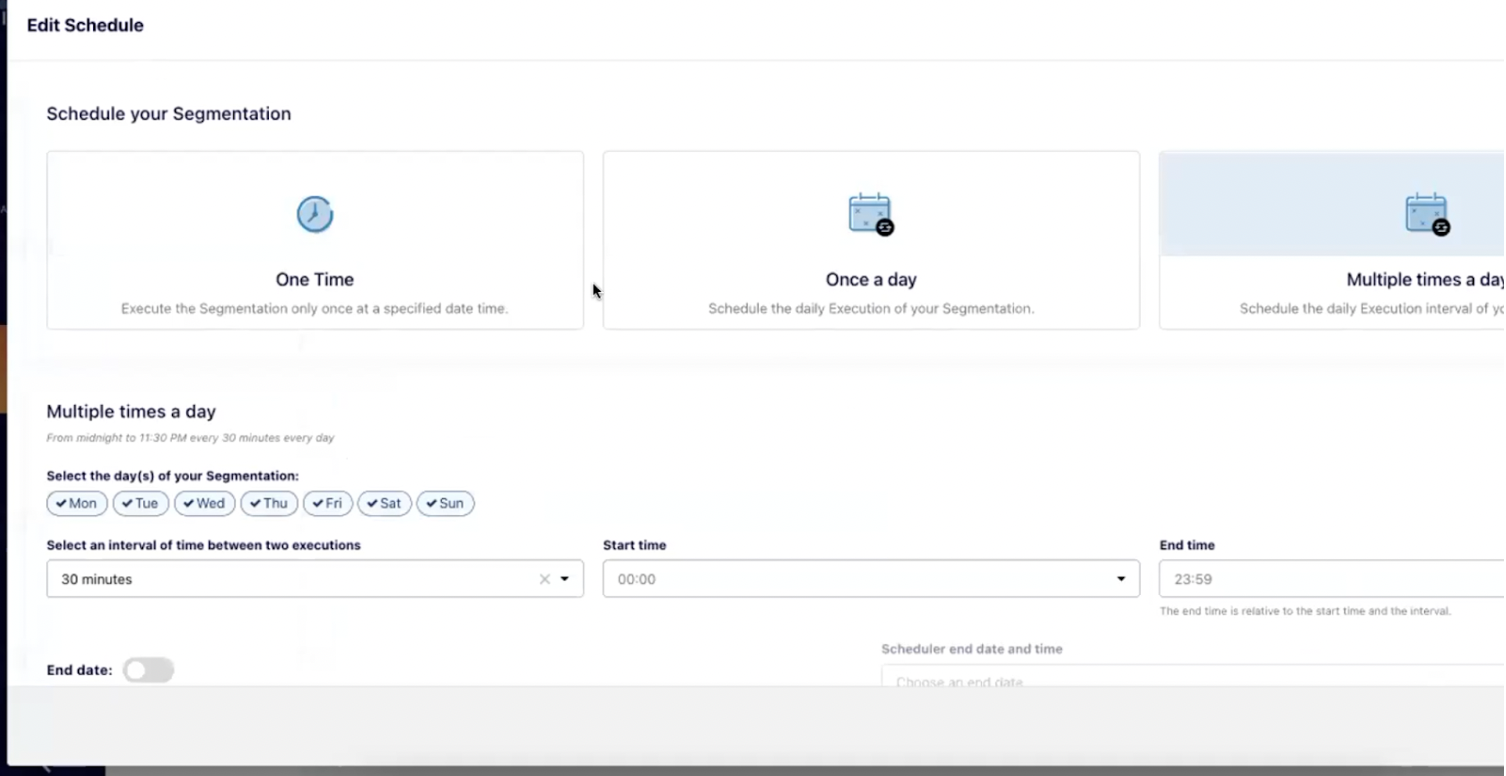Screen dimensions: 1506x776
Task: Click the 30 minutes interval value
Action: [97, 579]
